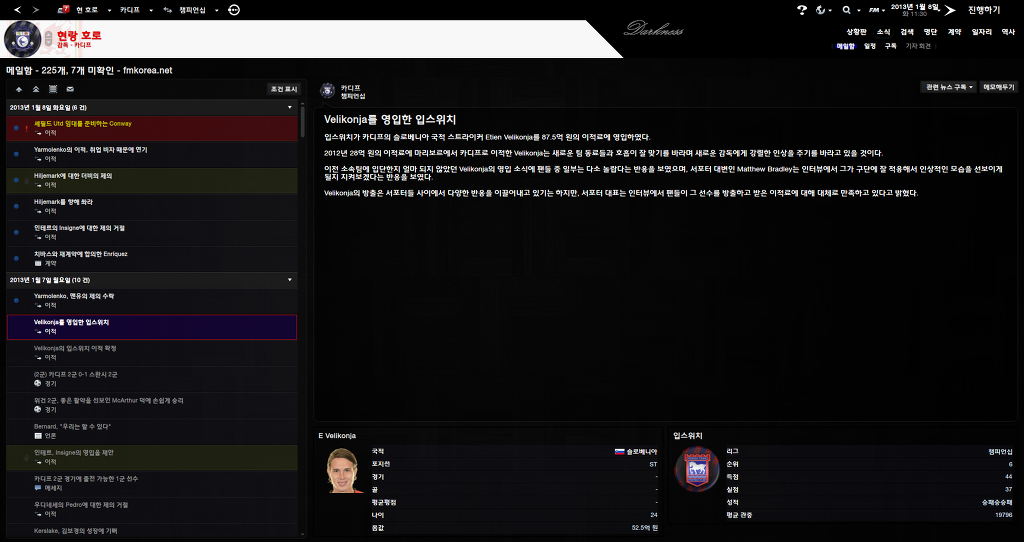Click the list view icon in inbox toolbar
The width and height of the screenshot is (1024, 542).
point(53,89)
